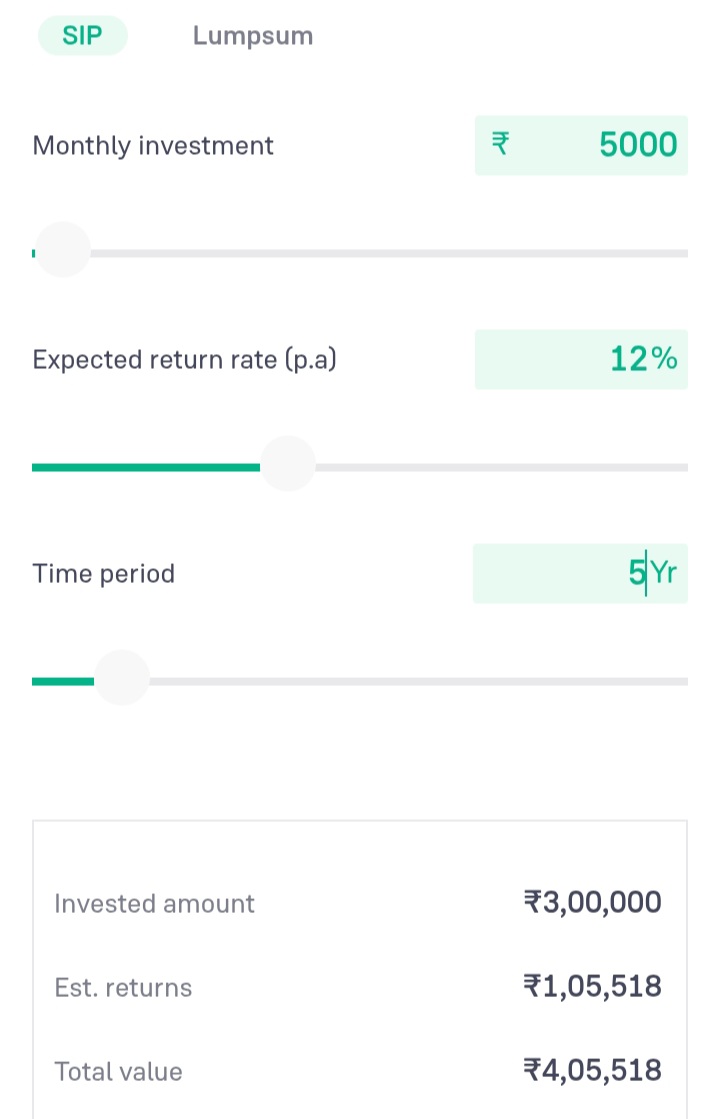Select the ₹4,05,518 total value figure
The image size is (720, 1119).
click(592, 1071)
